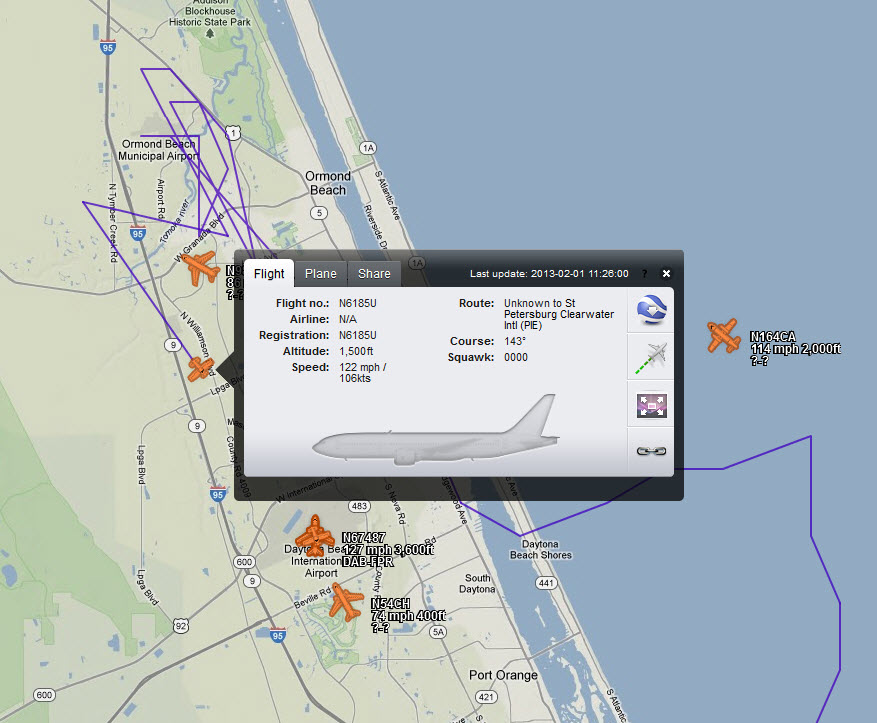Click the fullscreen map view icon
Image resolution: width=877 pixels, height=723 pixels.
(651, 405)
